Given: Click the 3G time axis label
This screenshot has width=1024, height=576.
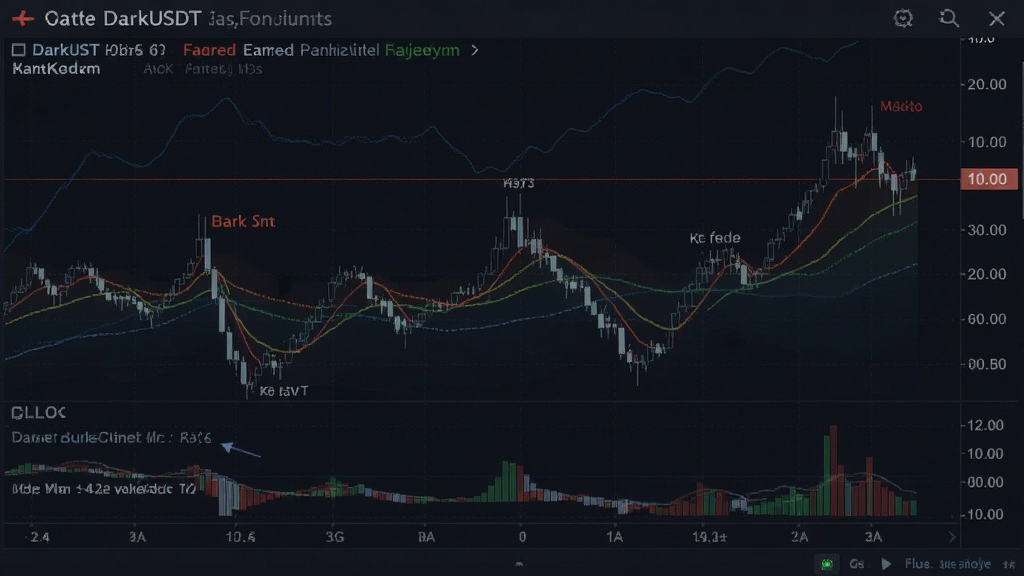Looking at the screenshot, I should pos(334,537).
